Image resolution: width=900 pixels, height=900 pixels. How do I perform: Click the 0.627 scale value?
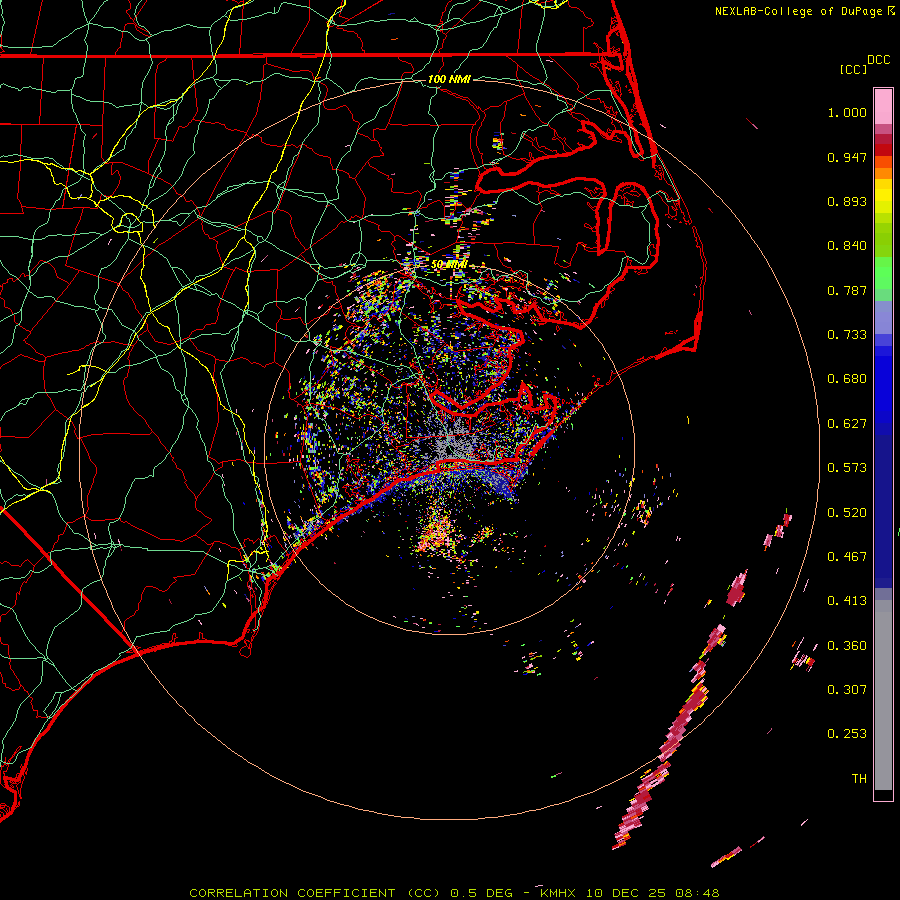click(847, 424)
